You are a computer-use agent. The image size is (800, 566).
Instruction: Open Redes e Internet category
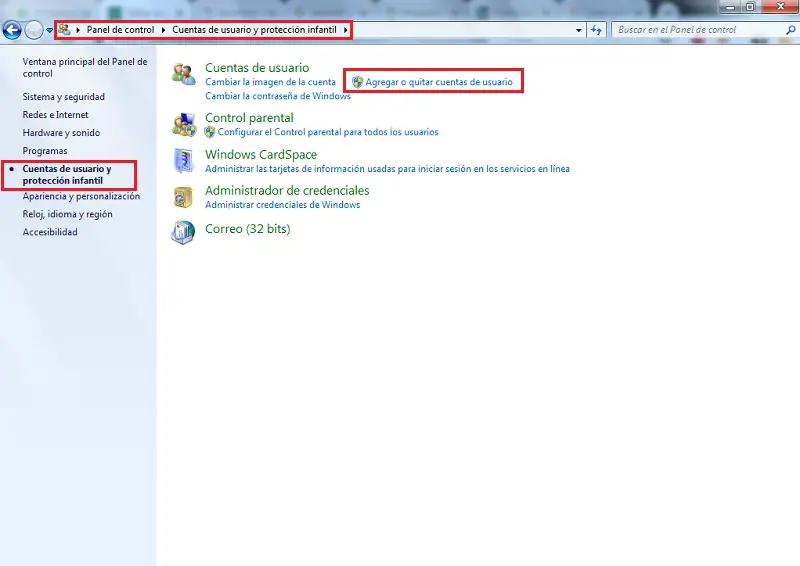point(55,114)
